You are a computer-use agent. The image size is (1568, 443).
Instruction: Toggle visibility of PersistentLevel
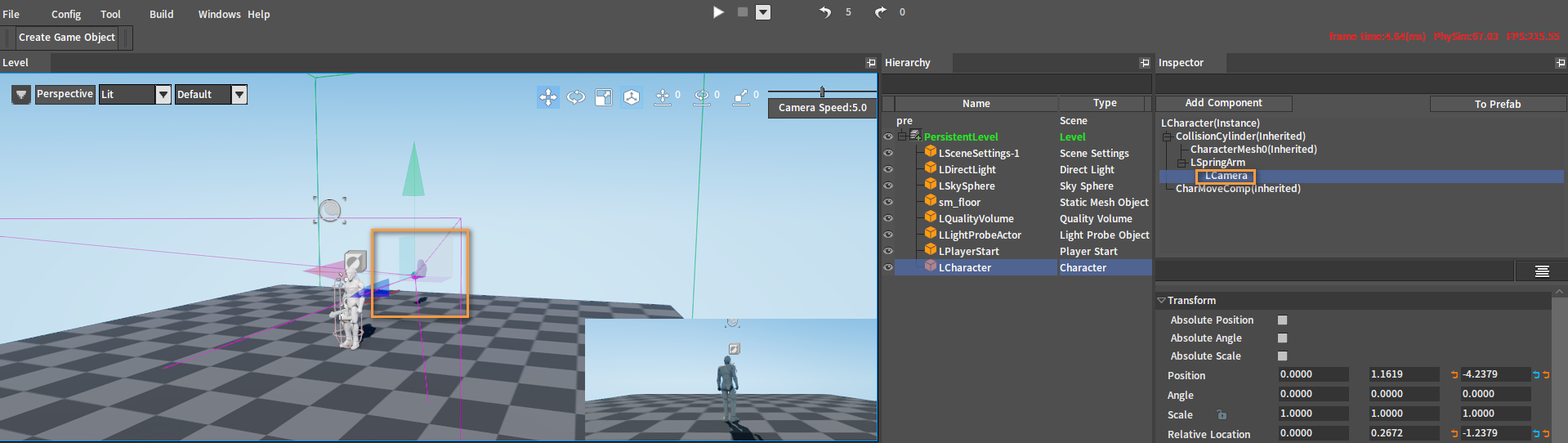click(888, 136)
